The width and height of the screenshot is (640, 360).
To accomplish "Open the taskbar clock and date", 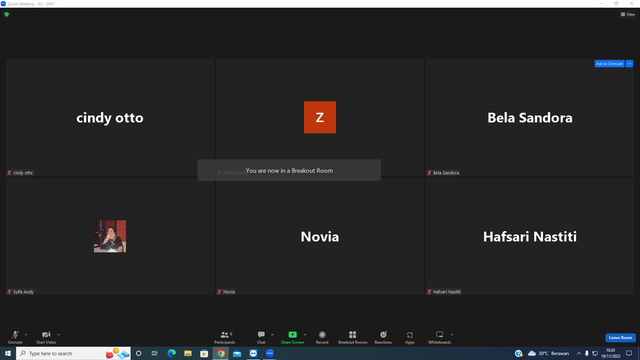I will 611,353.
